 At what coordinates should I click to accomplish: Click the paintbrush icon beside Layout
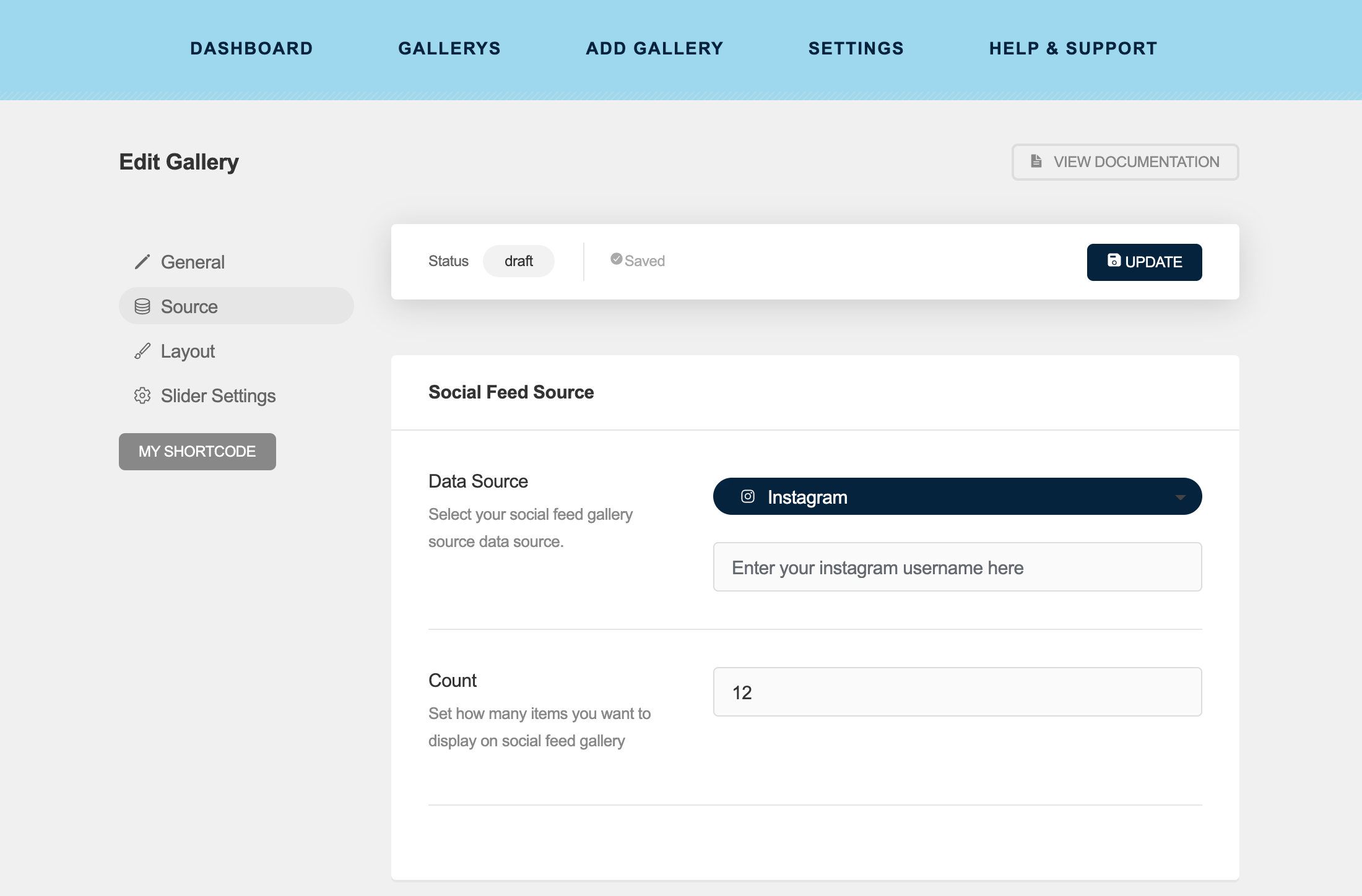142,351
